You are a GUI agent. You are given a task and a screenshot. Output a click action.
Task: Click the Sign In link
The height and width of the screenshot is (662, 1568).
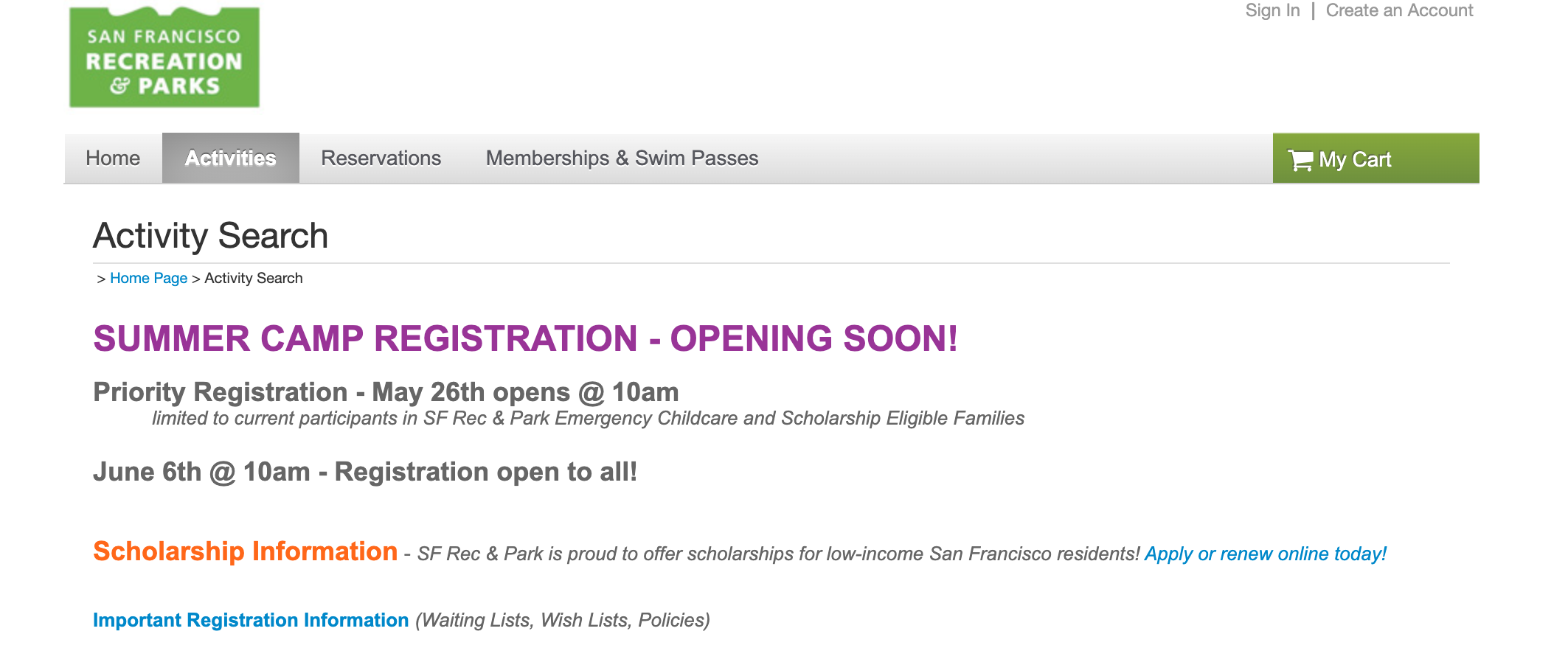click(1272, 10)
